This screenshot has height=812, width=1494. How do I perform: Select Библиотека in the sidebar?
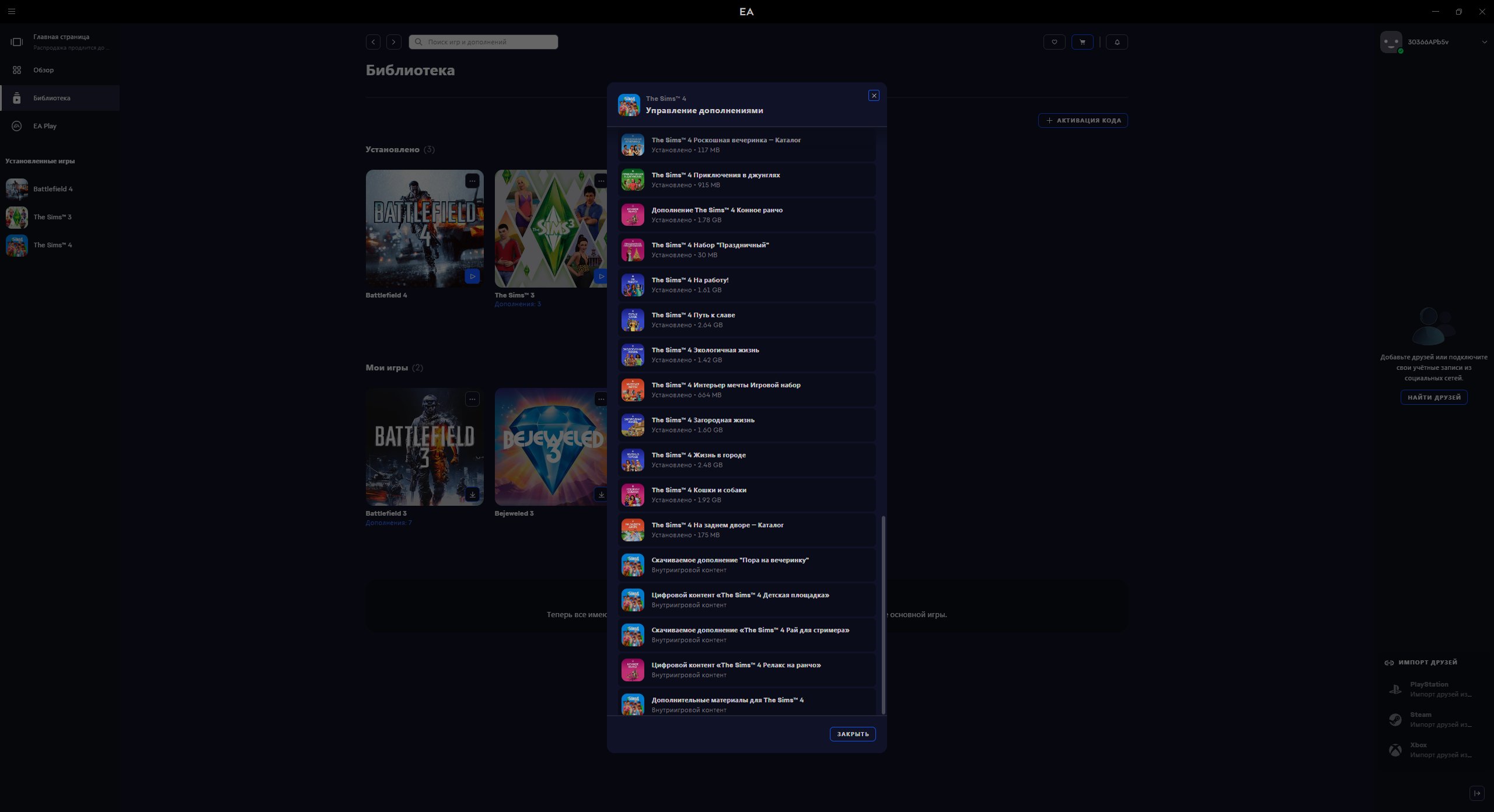[x=60, y=98]
